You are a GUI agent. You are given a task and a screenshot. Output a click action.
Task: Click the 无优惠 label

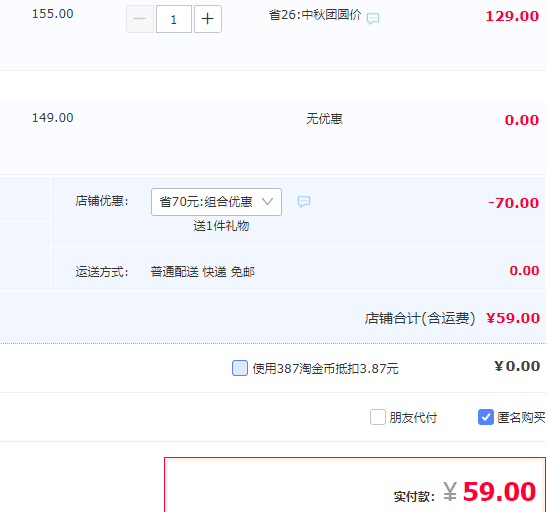point(324,119)
